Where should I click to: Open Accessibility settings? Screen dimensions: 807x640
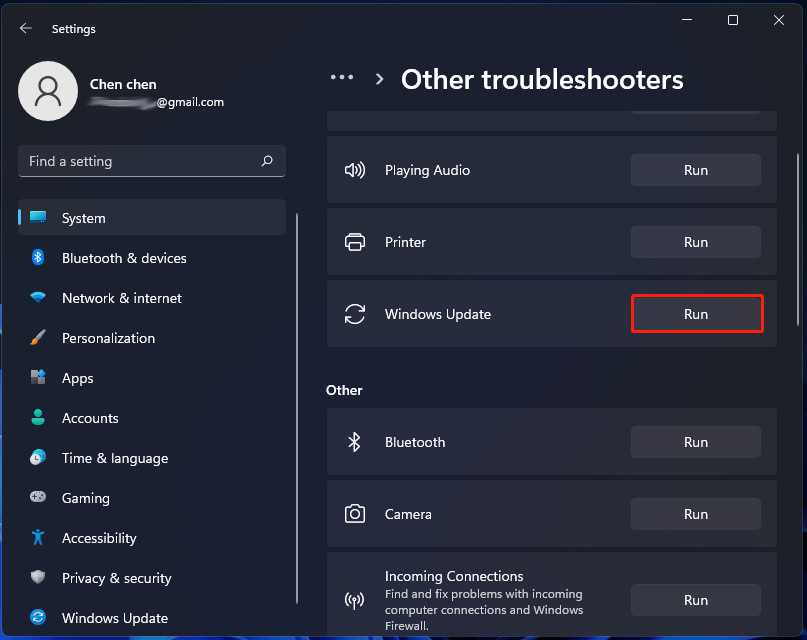click(152, 538)
